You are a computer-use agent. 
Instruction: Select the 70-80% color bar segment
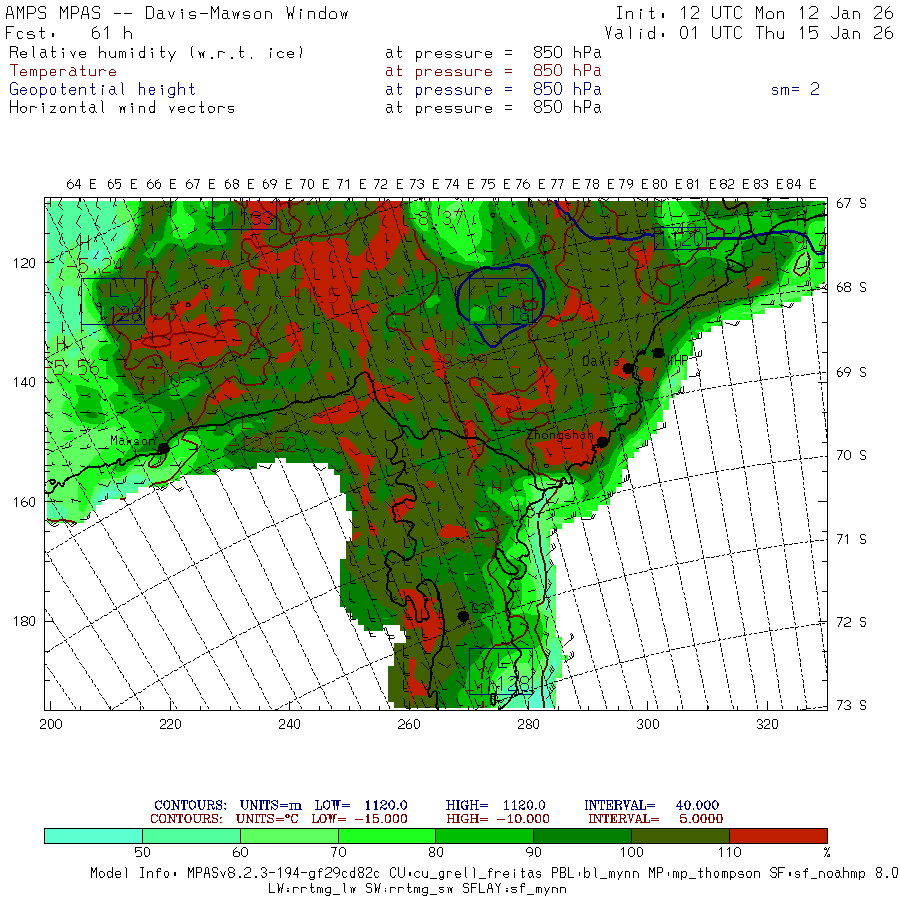[x=387, y=836]
